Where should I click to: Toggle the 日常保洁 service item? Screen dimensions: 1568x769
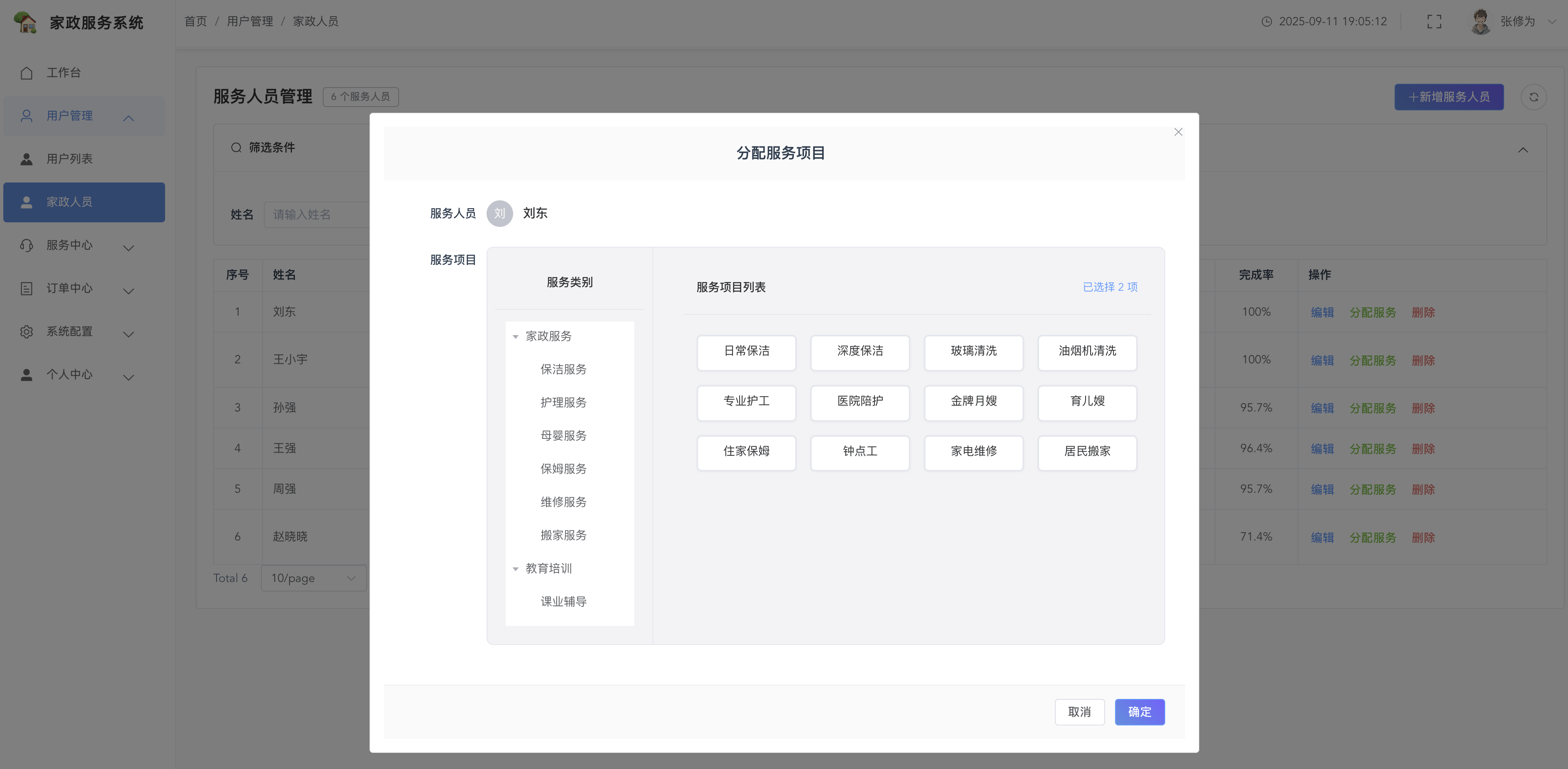click(x=746, y=352)
